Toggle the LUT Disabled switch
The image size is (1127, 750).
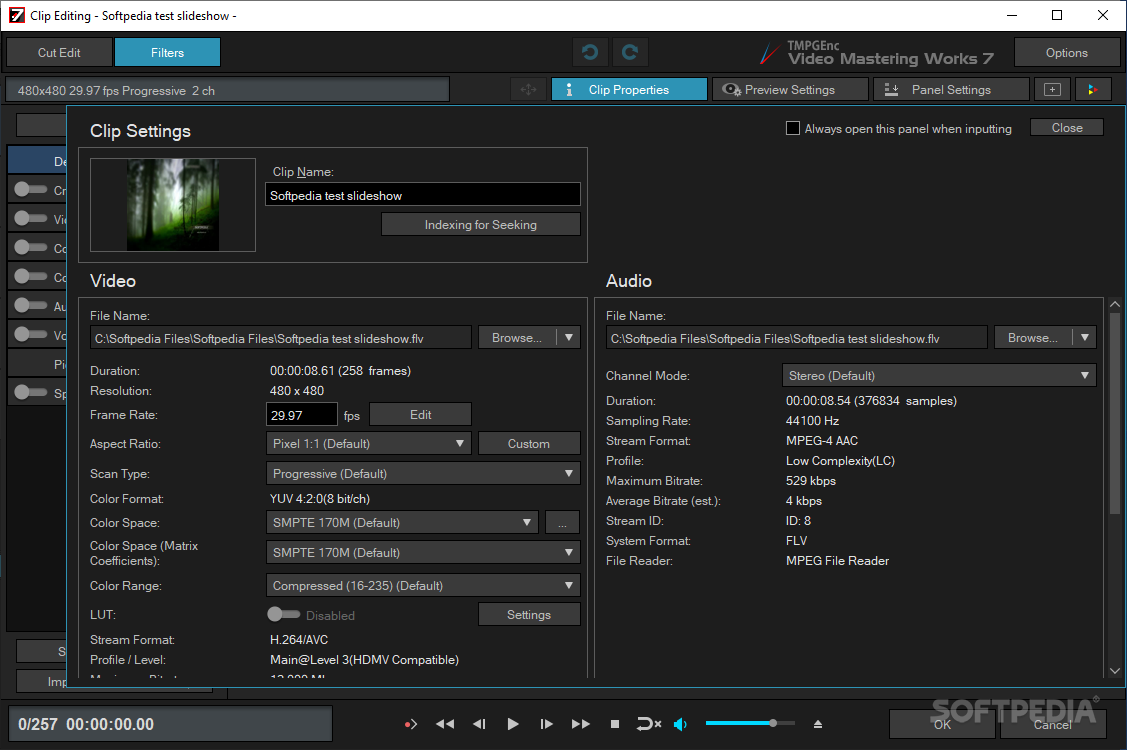284,614
